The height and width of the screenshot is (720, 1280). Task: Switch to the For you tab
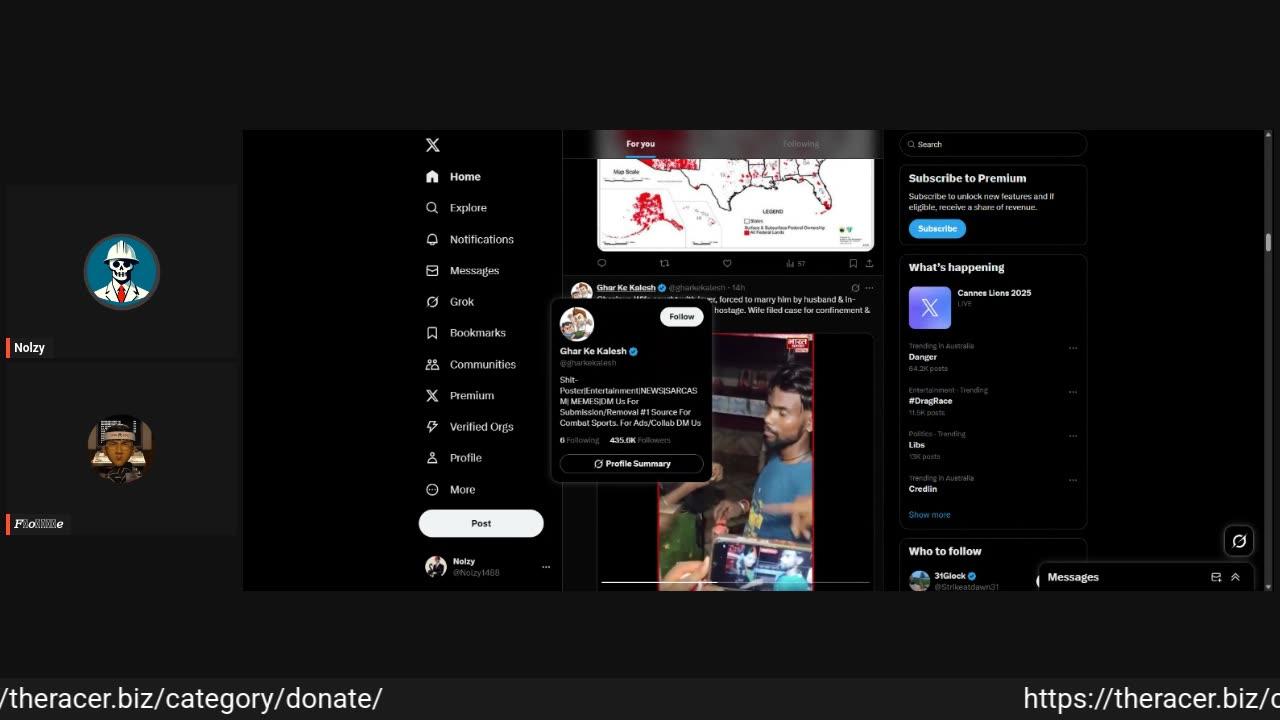click(641, 144)
